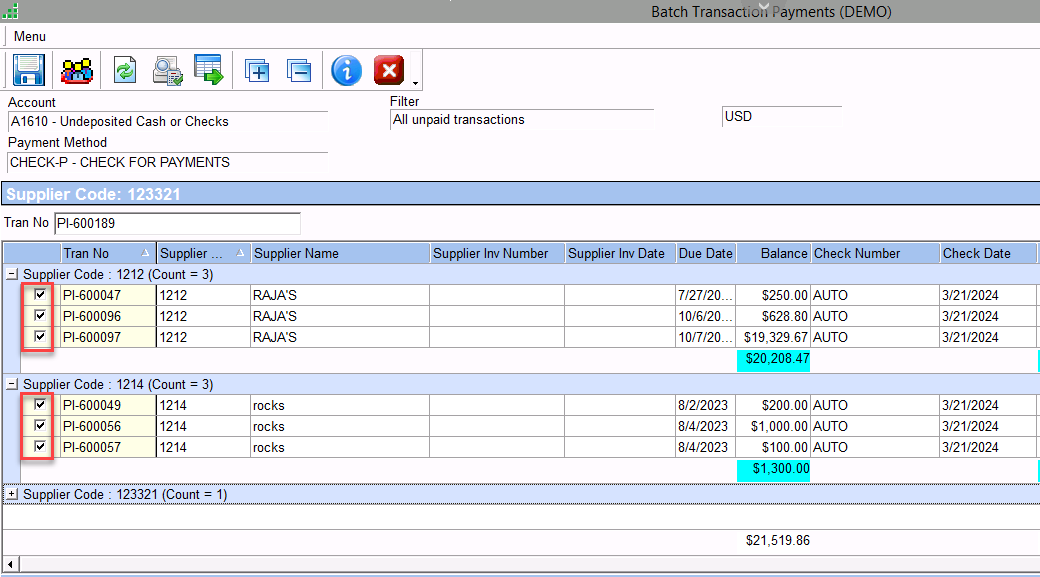Screen dimensions: 1040x577
Task: Toggle checkbox for transaction PI-600097
Action: point(40,337)
